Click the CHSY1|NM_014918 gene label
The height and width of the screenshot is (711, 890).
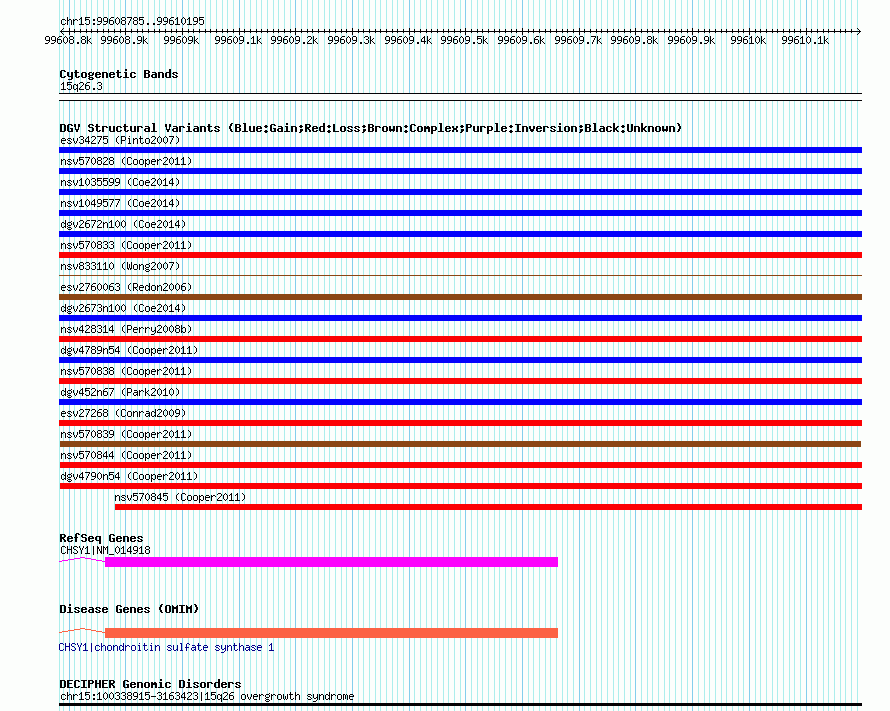(x=105, y=550)
